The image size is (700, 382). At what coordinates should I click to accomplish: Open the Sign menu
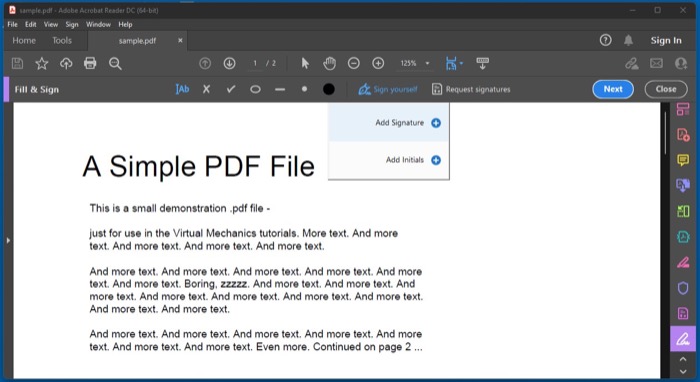[72, 25]
